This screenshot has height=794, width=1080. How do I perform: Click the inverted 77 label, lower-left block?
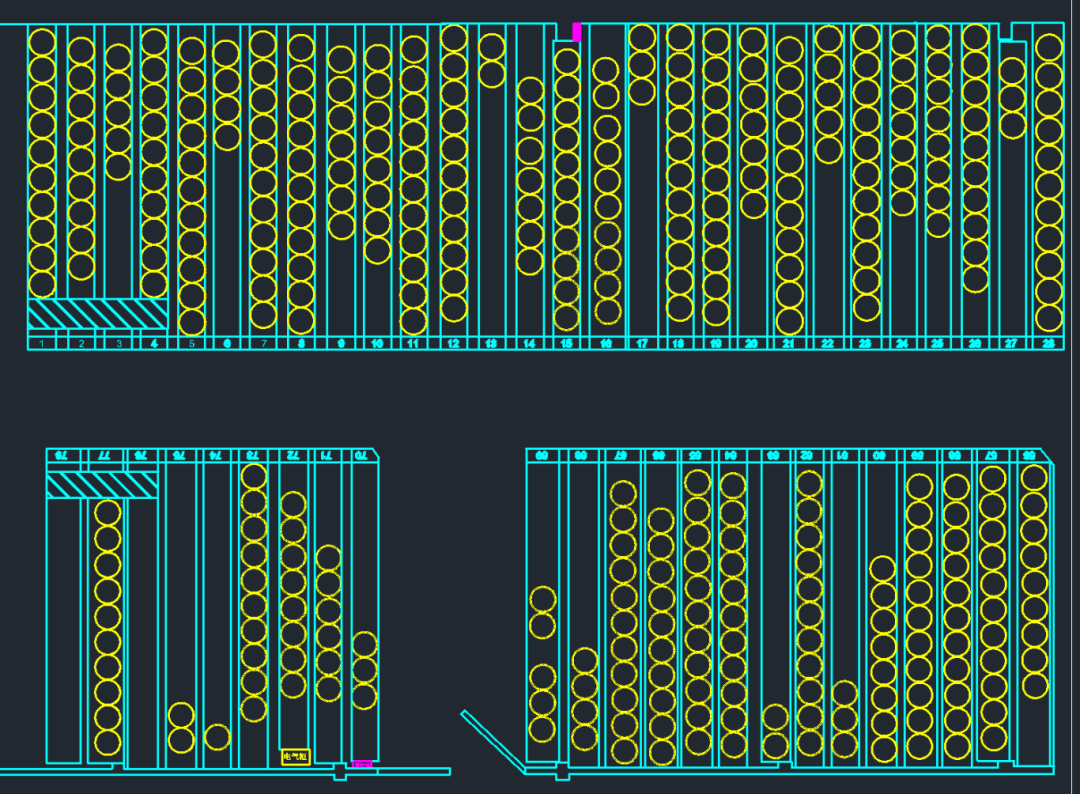pos(105,456)
